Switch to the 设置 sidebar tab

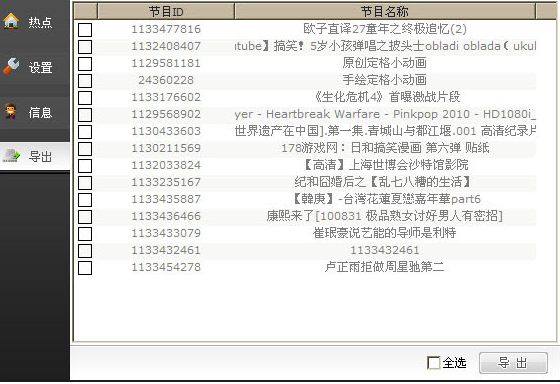[x=35, y=67]
